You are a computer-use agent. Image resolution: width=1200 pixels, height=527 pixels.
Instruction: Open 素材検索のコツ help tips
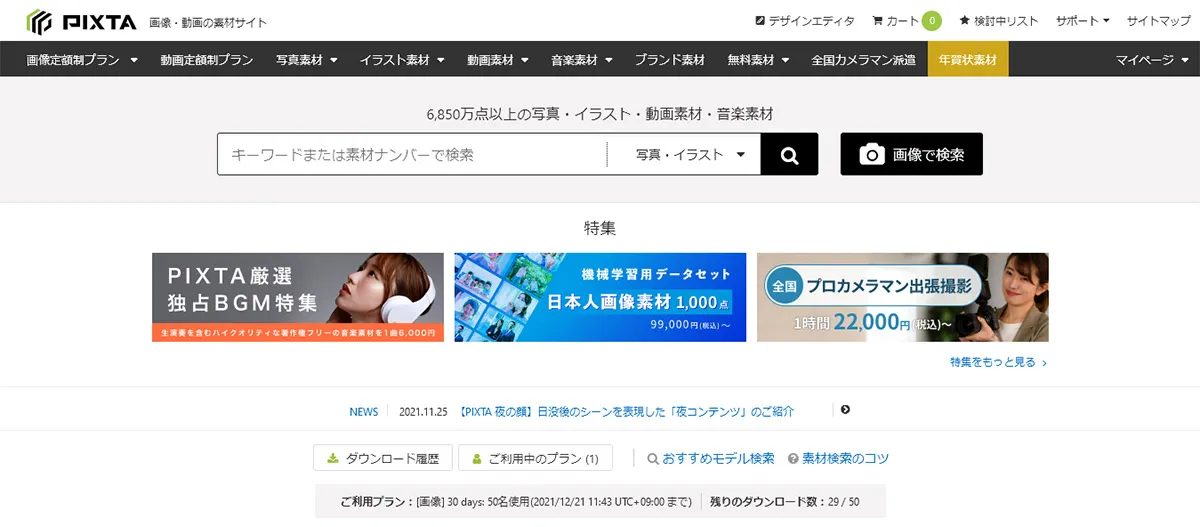click(x=838, y=459)
